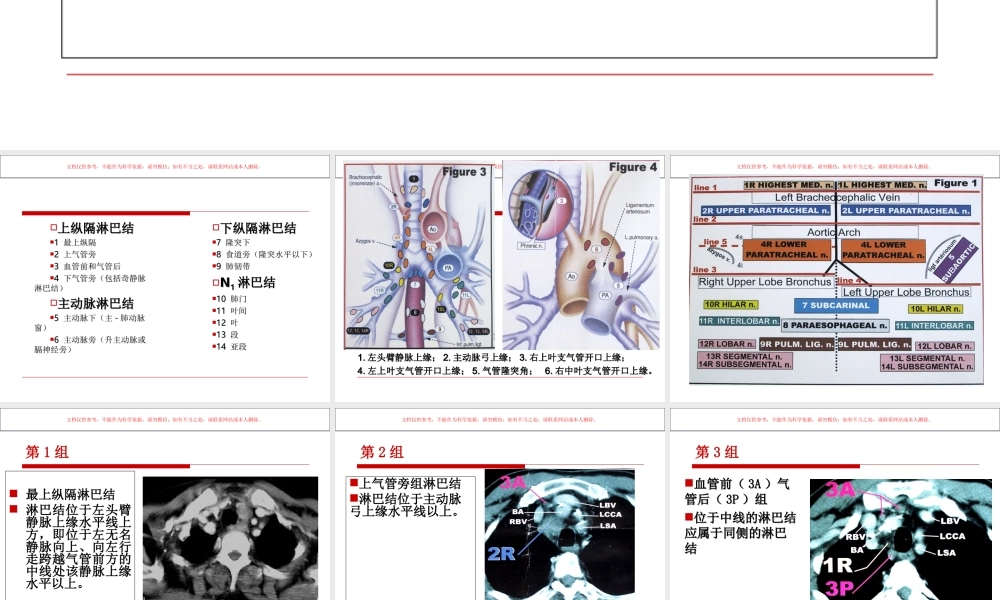Click the caption line starting 4. 左上叶支气管开口上缘
The width and height of the screenshot is (1000, 600).
505,371
